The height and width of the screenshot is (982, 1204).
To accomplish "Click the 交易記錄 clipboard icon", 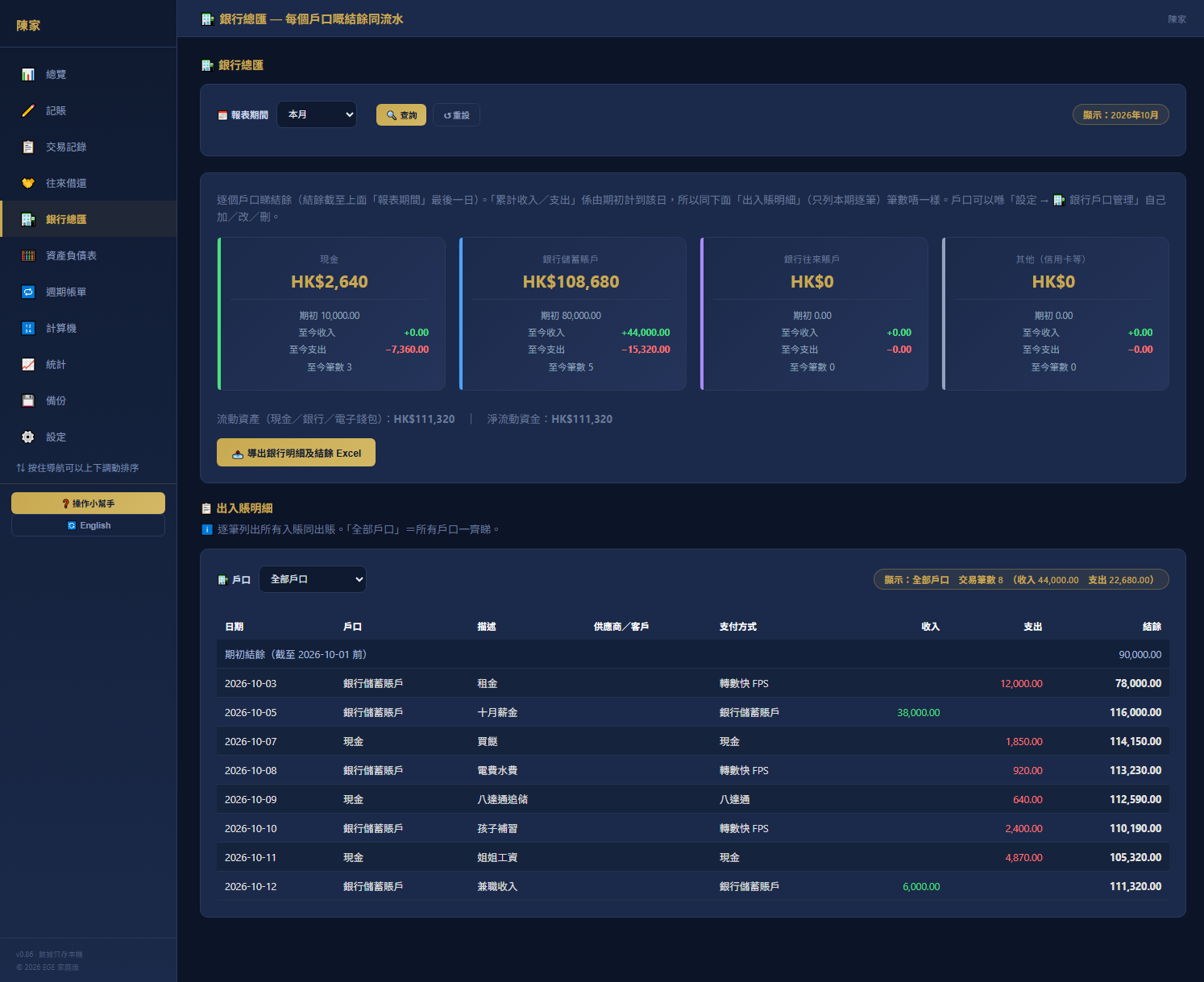I will [x=28, y=147].
